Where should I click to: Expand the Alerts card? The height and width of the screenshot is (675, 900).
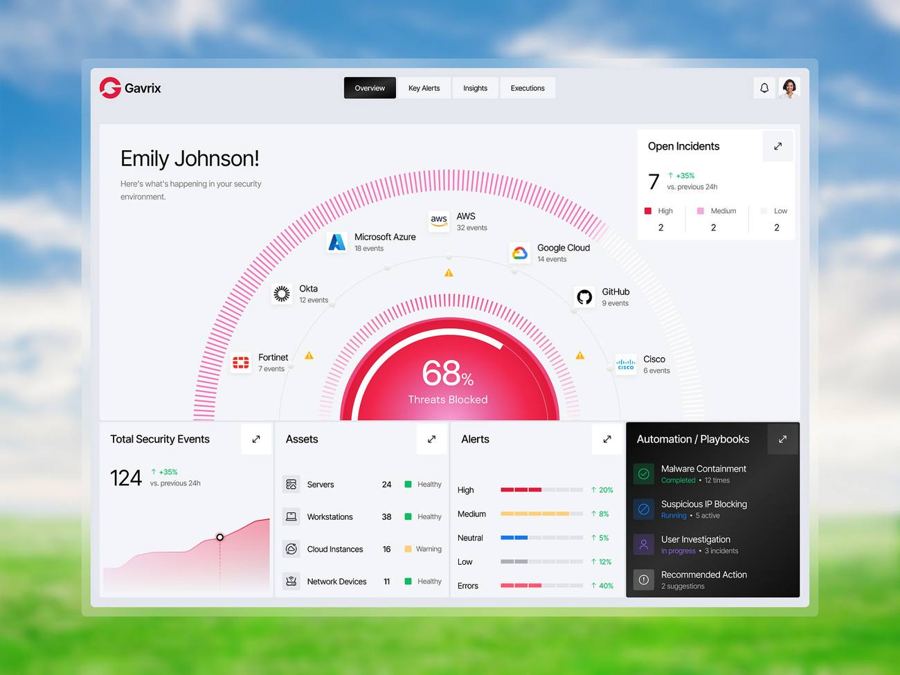pyautogui.click(x=607, y=439)
